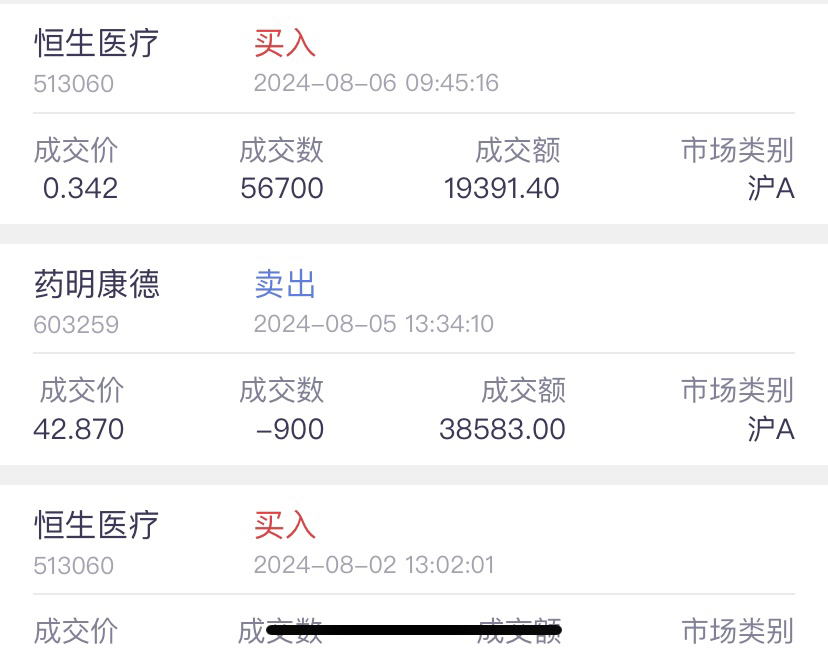Tap 沪A market type in first card
The image size is (828, 651).
(x=771, y=188)
